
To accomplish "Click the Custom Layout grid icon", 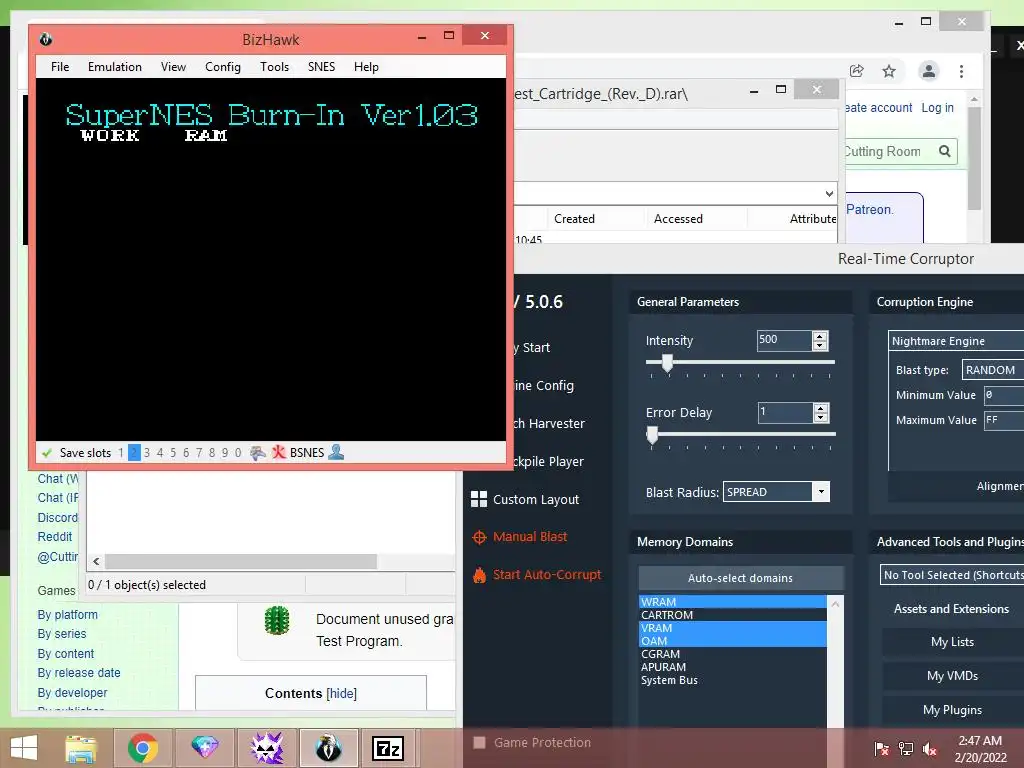I will 479,499.
